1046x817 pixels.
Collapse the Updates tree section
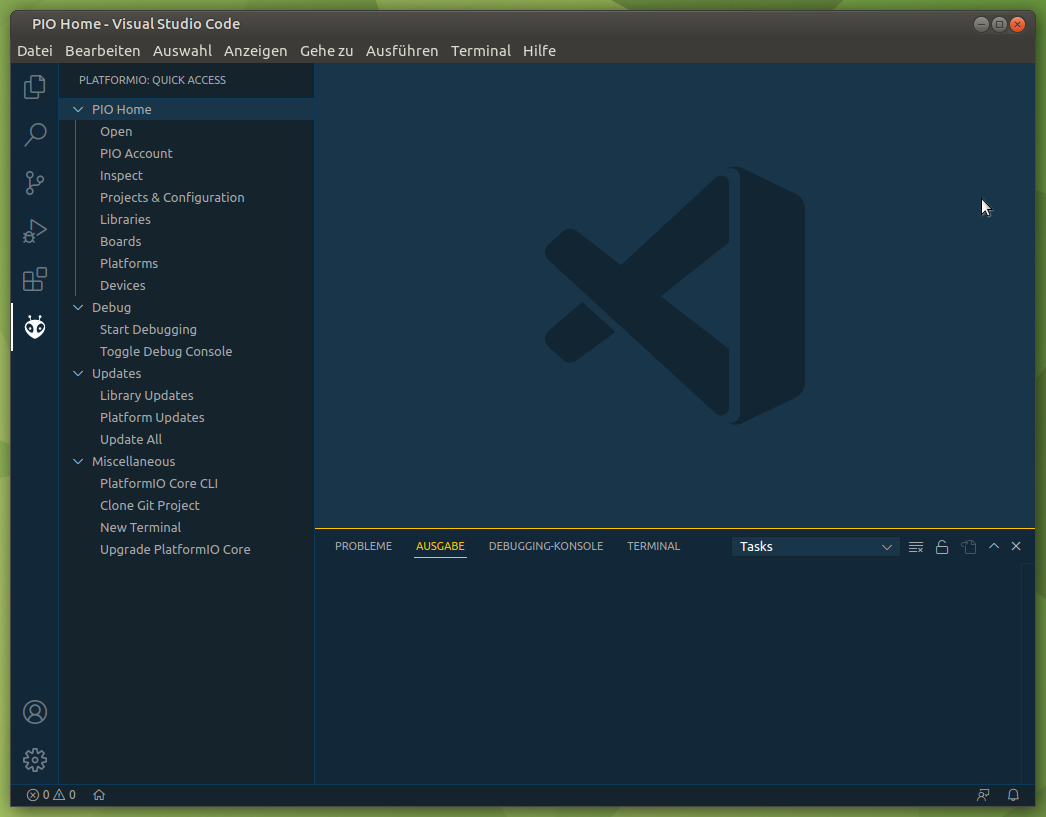click(x=78, y=373)
